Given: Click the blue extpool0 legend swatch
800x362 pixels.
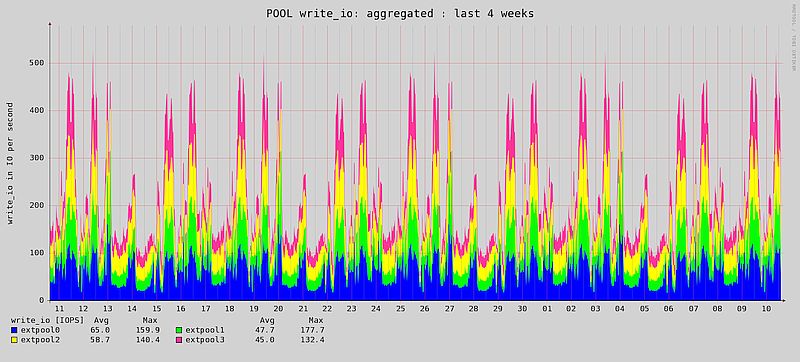Looking at the screenshot, I should [14, 330].
